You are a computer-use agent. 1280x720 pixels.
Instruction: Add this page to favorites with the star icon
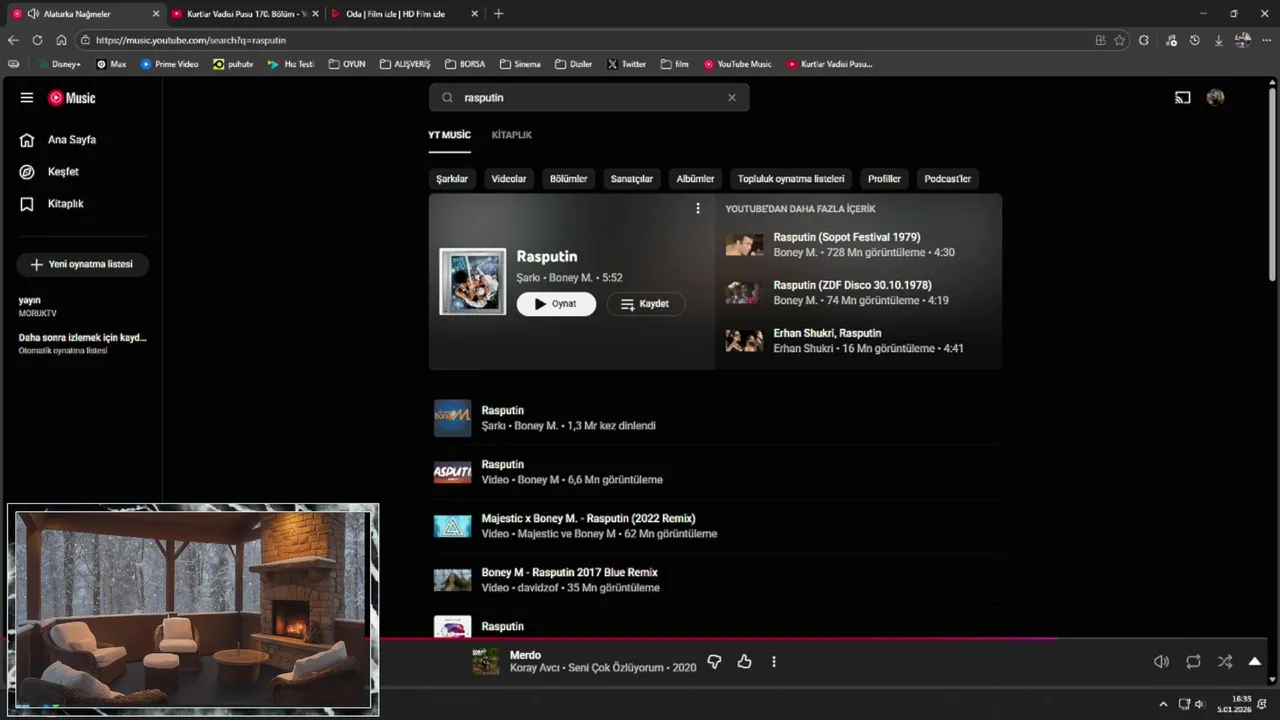pyautogui.click(x=1119, y=40)
